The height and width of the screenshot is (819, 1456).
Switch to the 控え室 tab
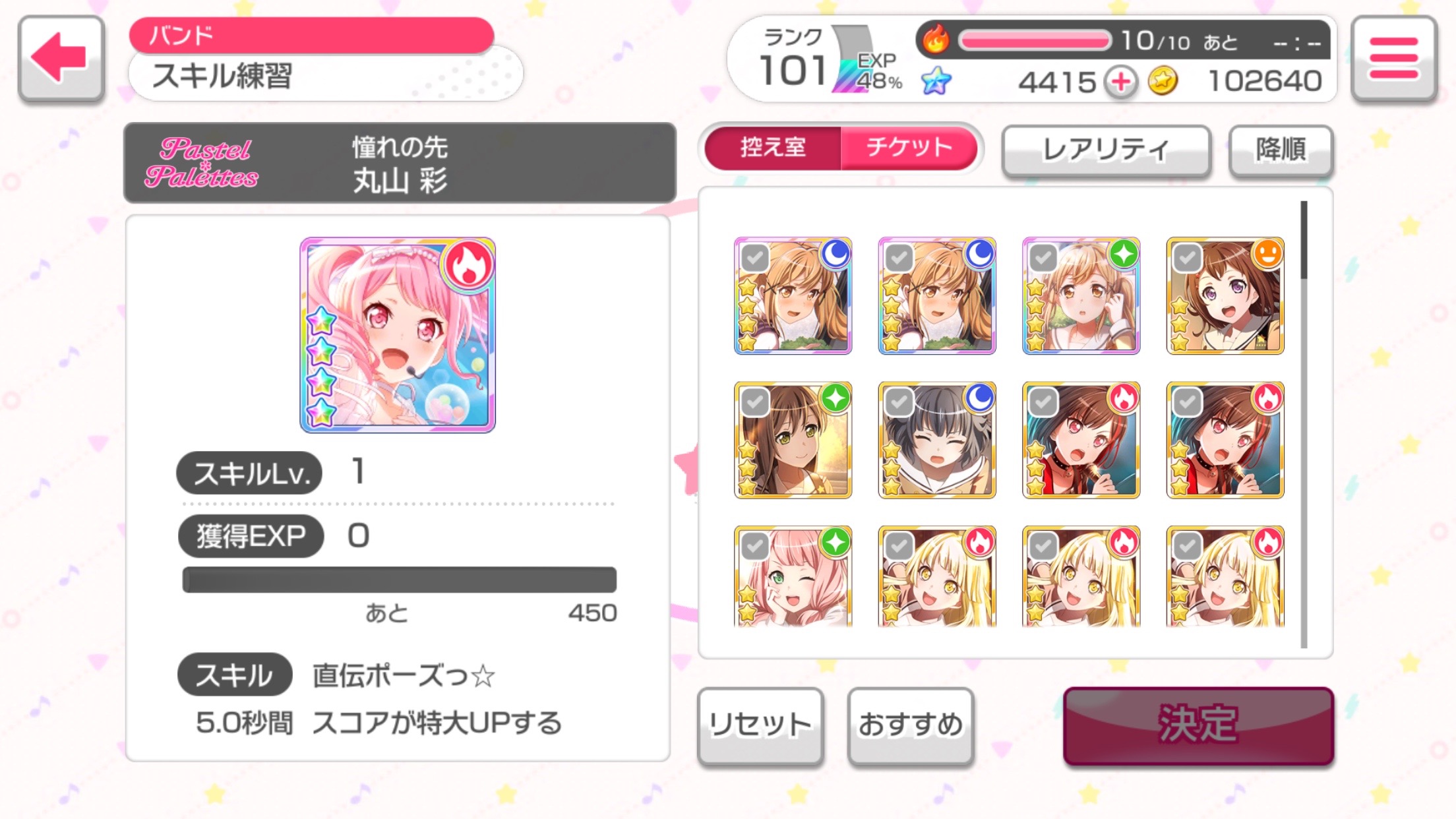(773, 148)
